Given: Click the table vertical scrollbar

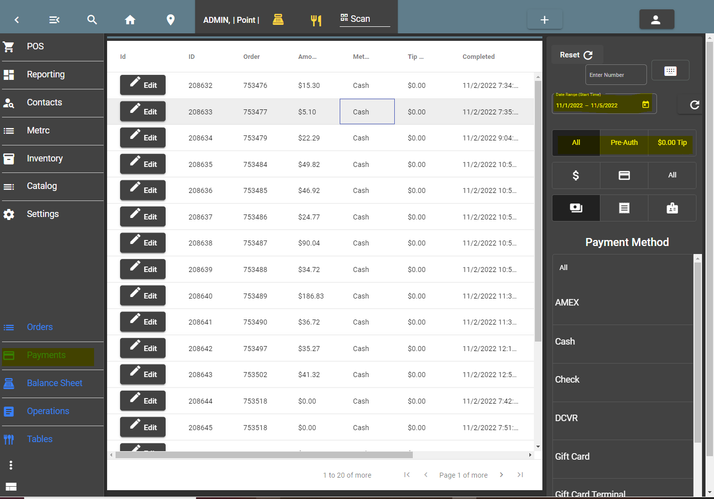Looking at the screenshot, I should pyautogui.click(x=538, y=211).
